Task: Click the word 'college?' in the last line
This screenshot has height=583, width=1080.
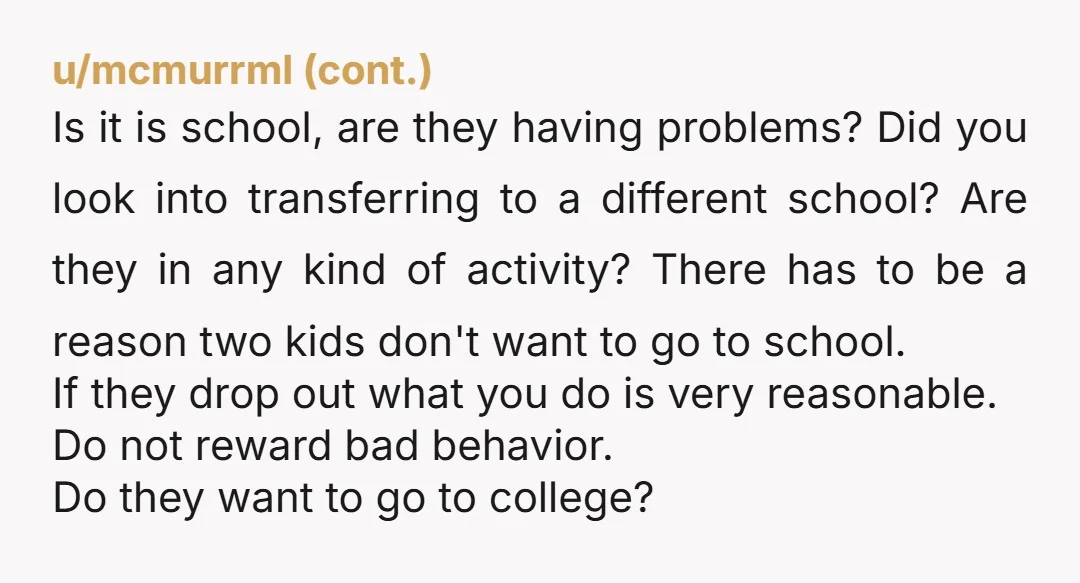Action: [x=571, y=499]
